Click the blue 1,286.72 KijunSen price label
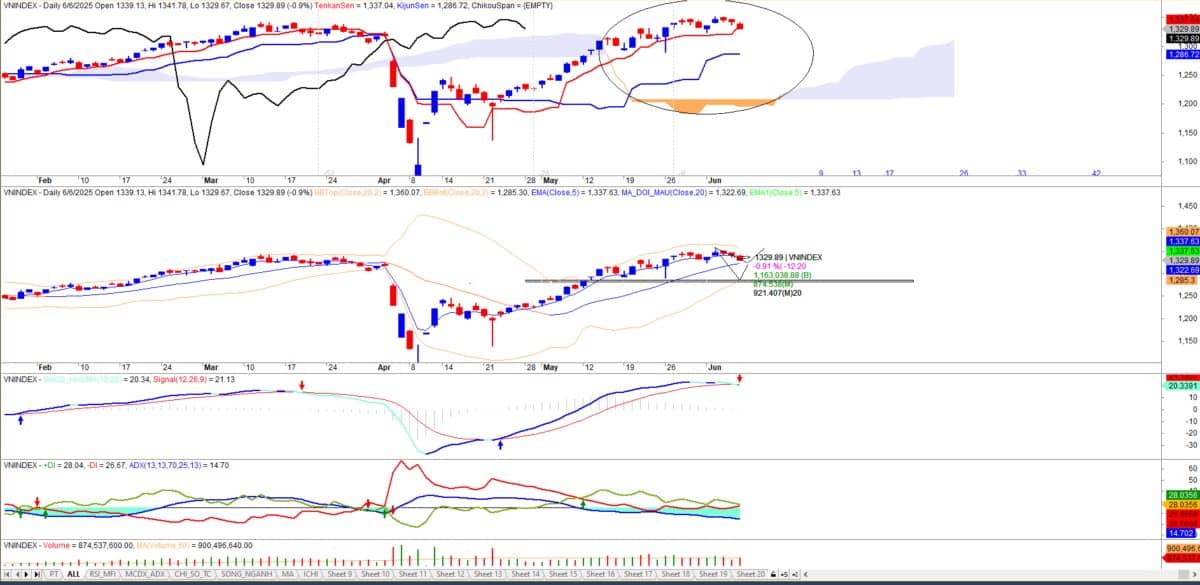Viewport: 1200px width, 585px height. (1181, 54)
